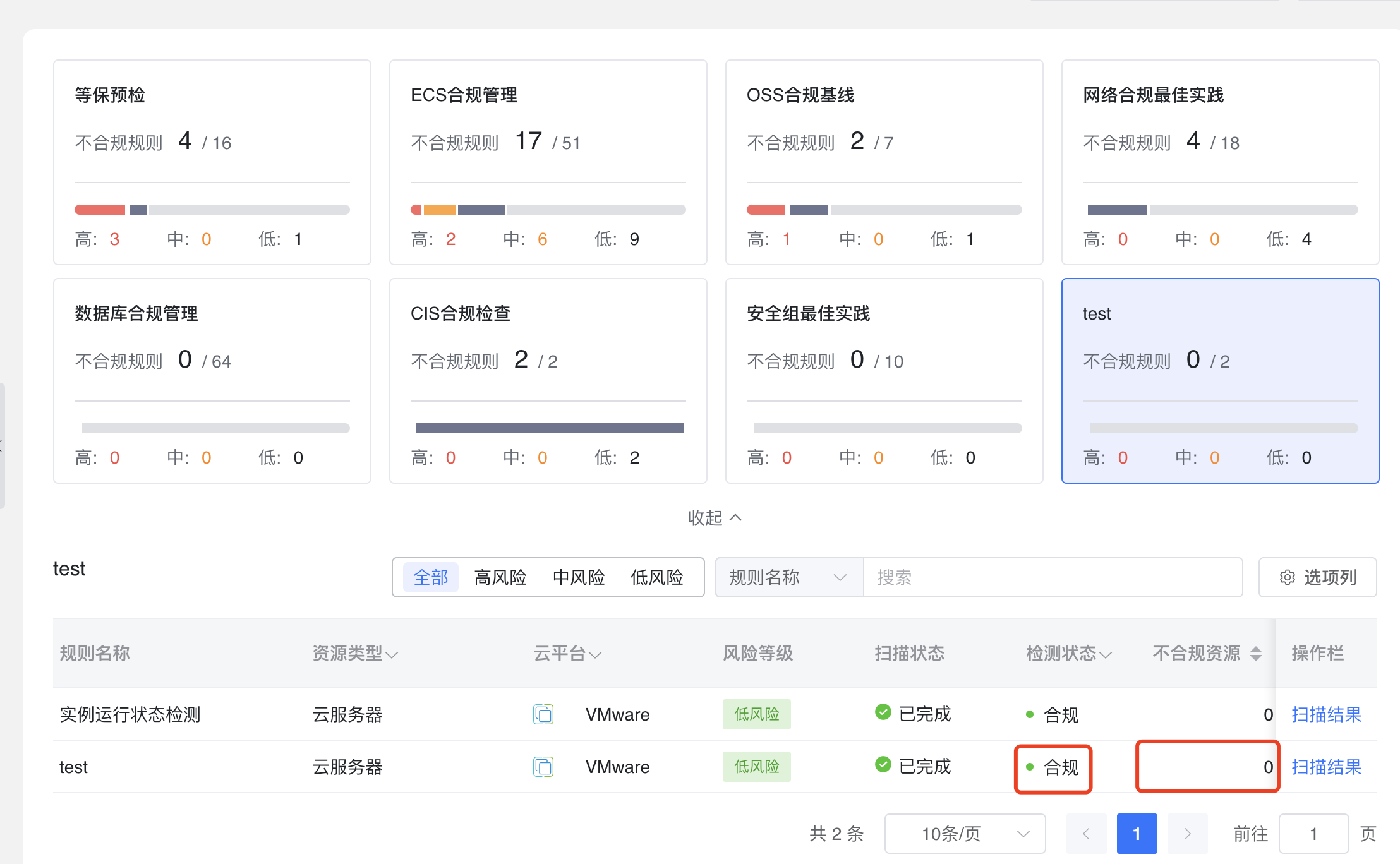
Task: Click the 搜索 search input field
Action: 1052,577
